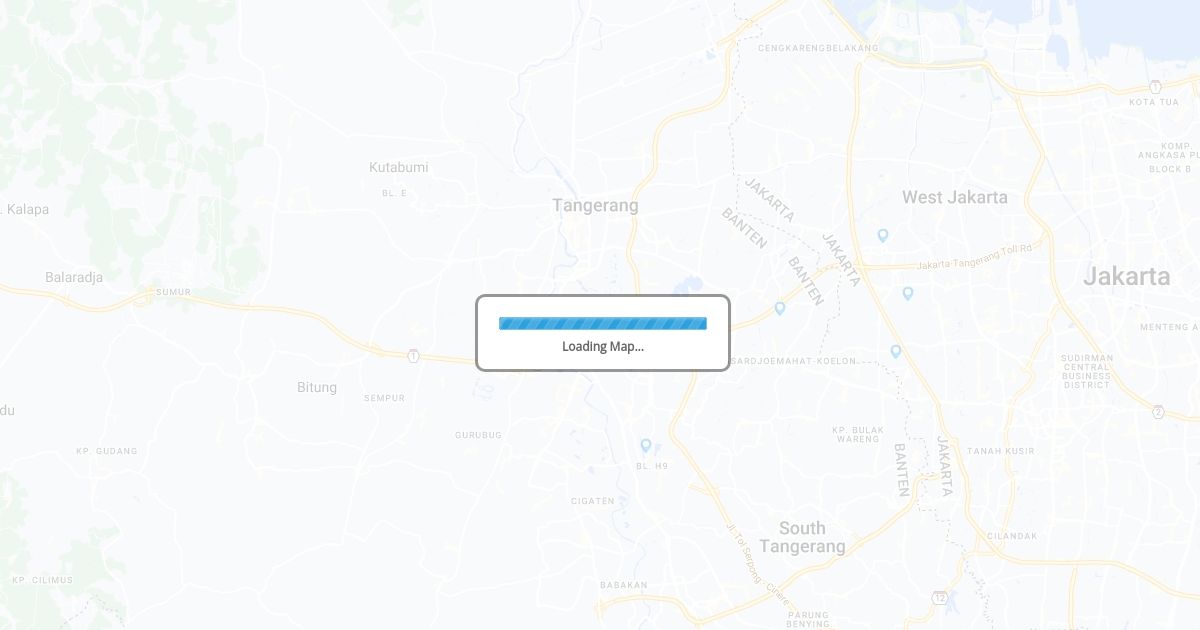Image resolution: width=1200 pixels, height=630 pixels.
Task: Select the Tangerang city label
Action: click(x=595, y=205)
